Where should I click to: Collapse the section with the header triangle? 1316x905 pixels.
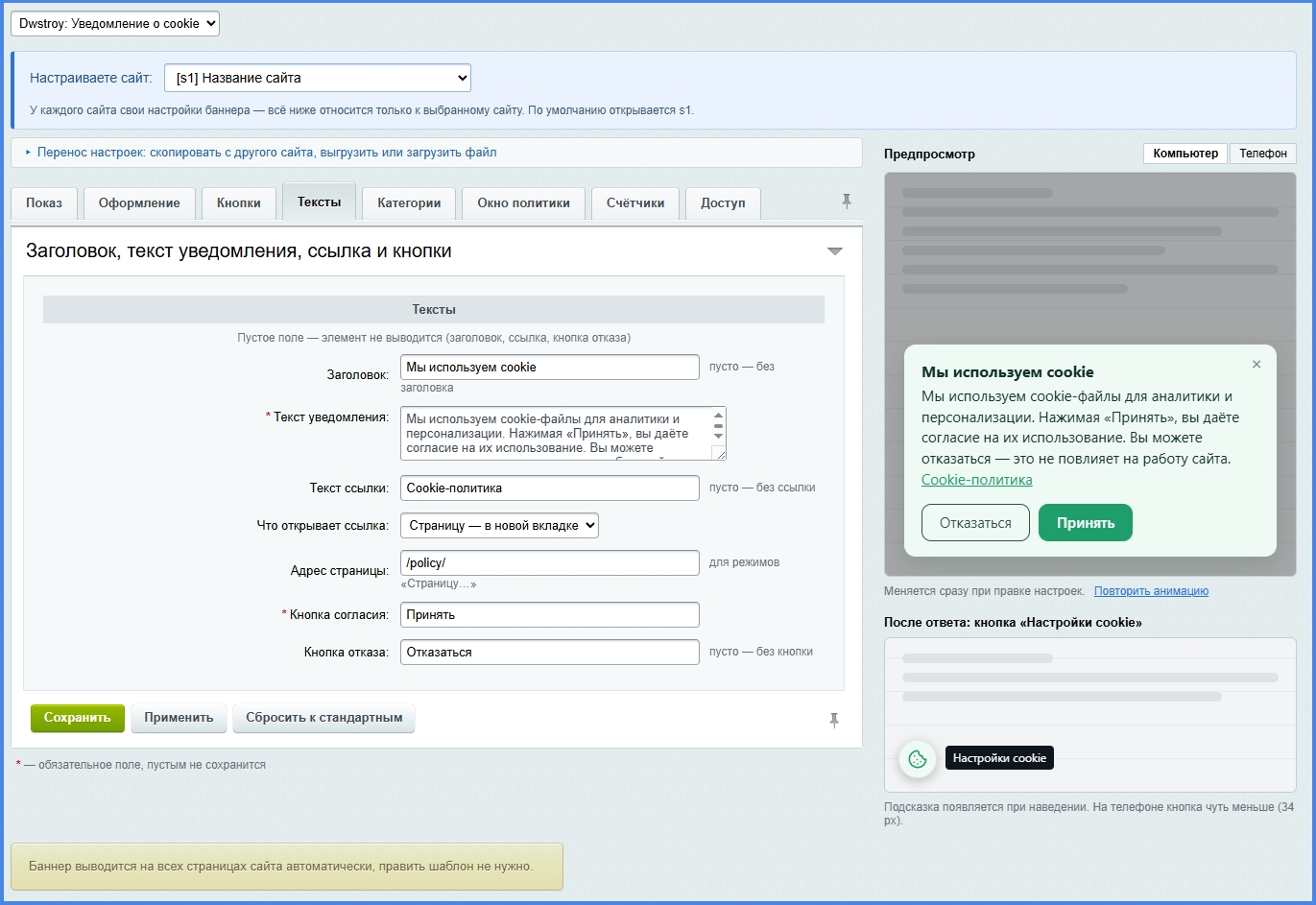[834, 251]
